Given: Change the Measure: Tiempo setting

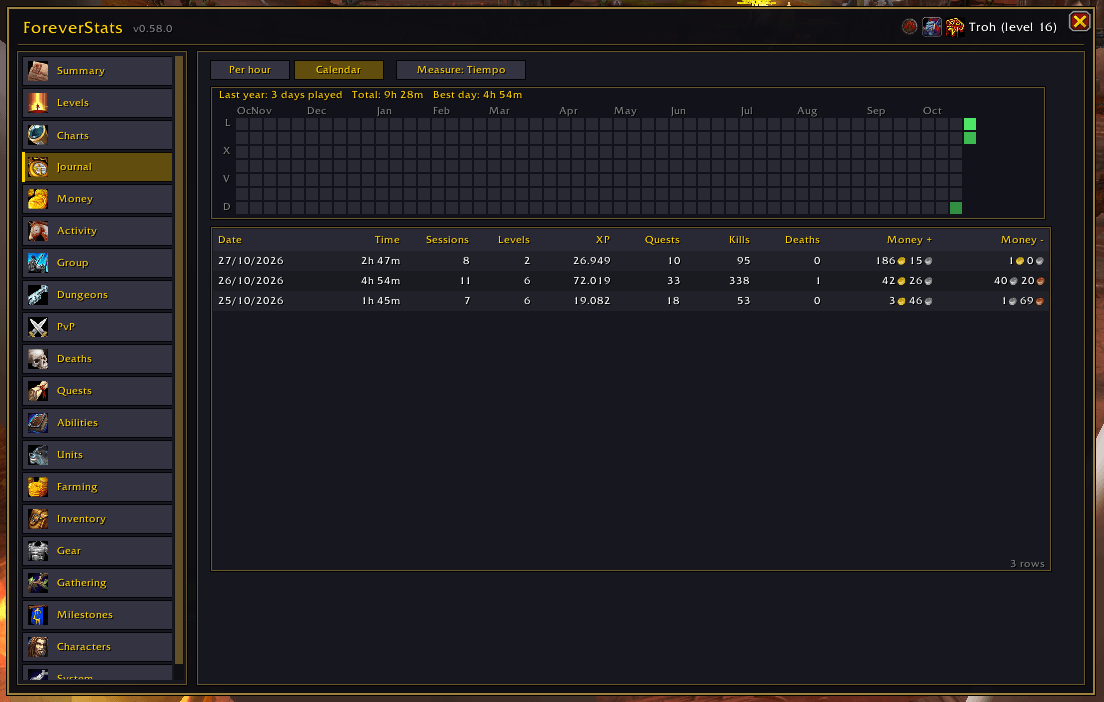Looking at the screenshot, I should [461, 70].
